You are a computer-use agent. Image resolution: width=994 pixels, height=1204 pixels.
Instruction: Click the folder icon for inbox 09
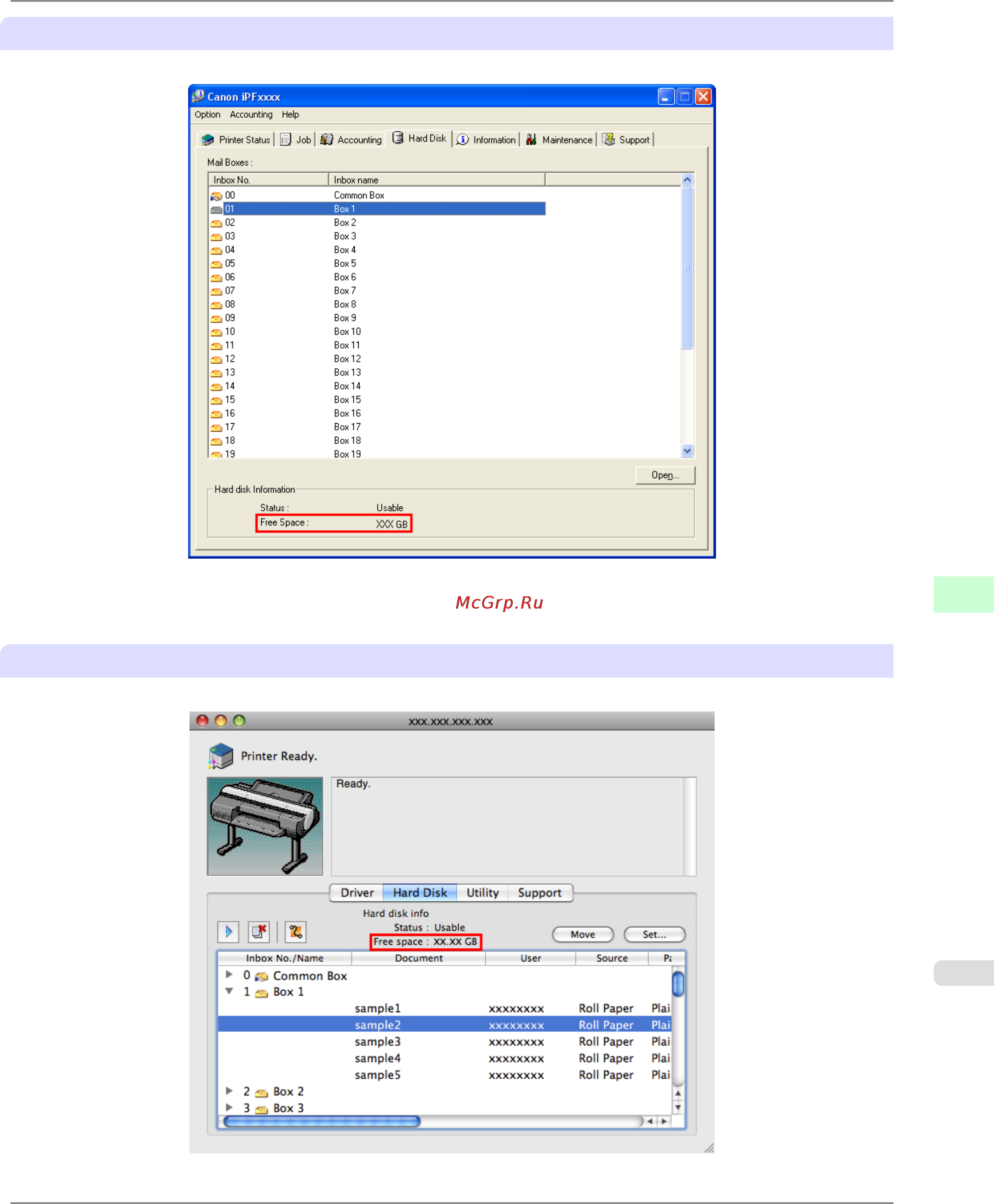coord(216,319)
